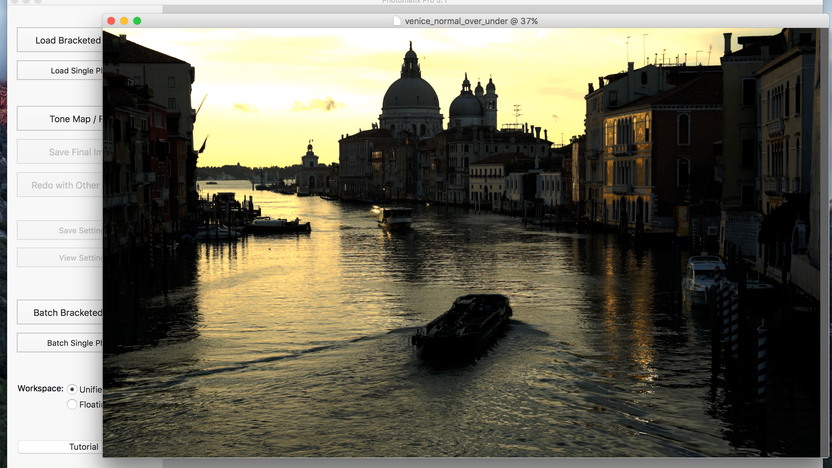832x468 pixels.
Task: Click the venice_normal_over_under @ 37% title
Action: pyautogui.click(x=471, y=21)
